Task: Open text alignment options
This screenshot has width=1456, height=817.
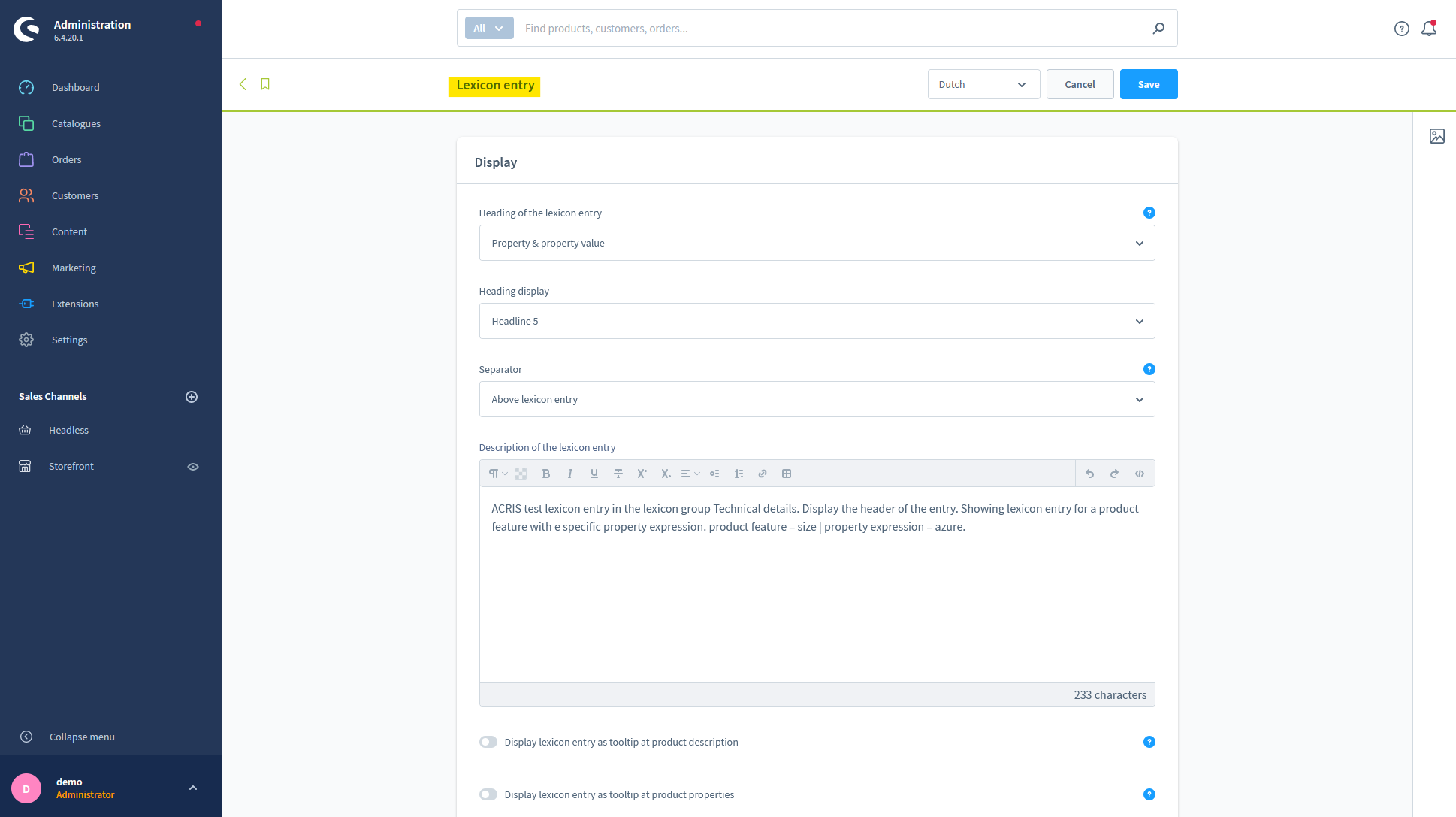Action: [x=690, y=474]
